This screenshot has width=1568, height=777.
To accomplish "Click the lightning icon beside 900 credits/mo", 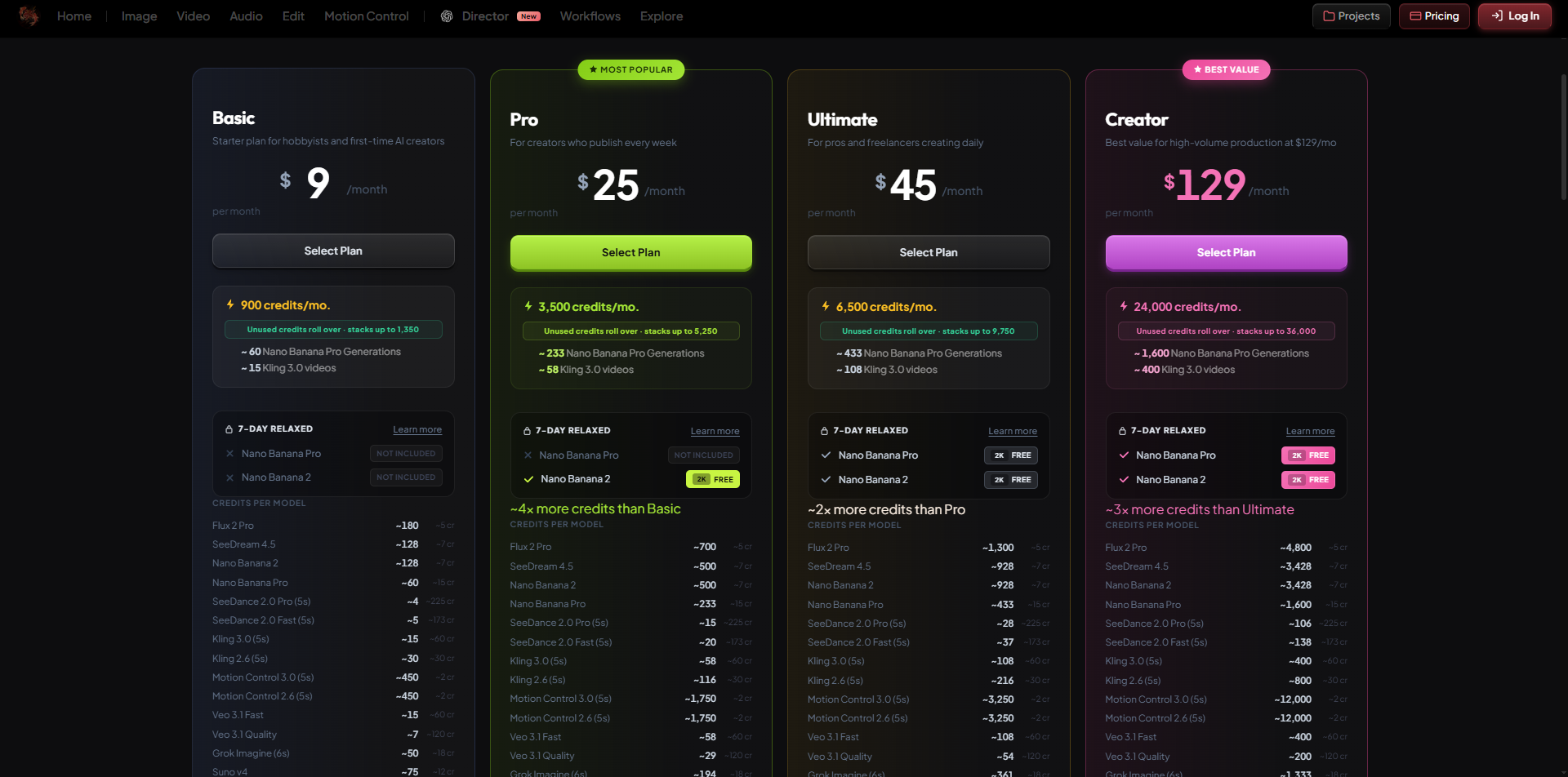I will [x=230, y=304].
